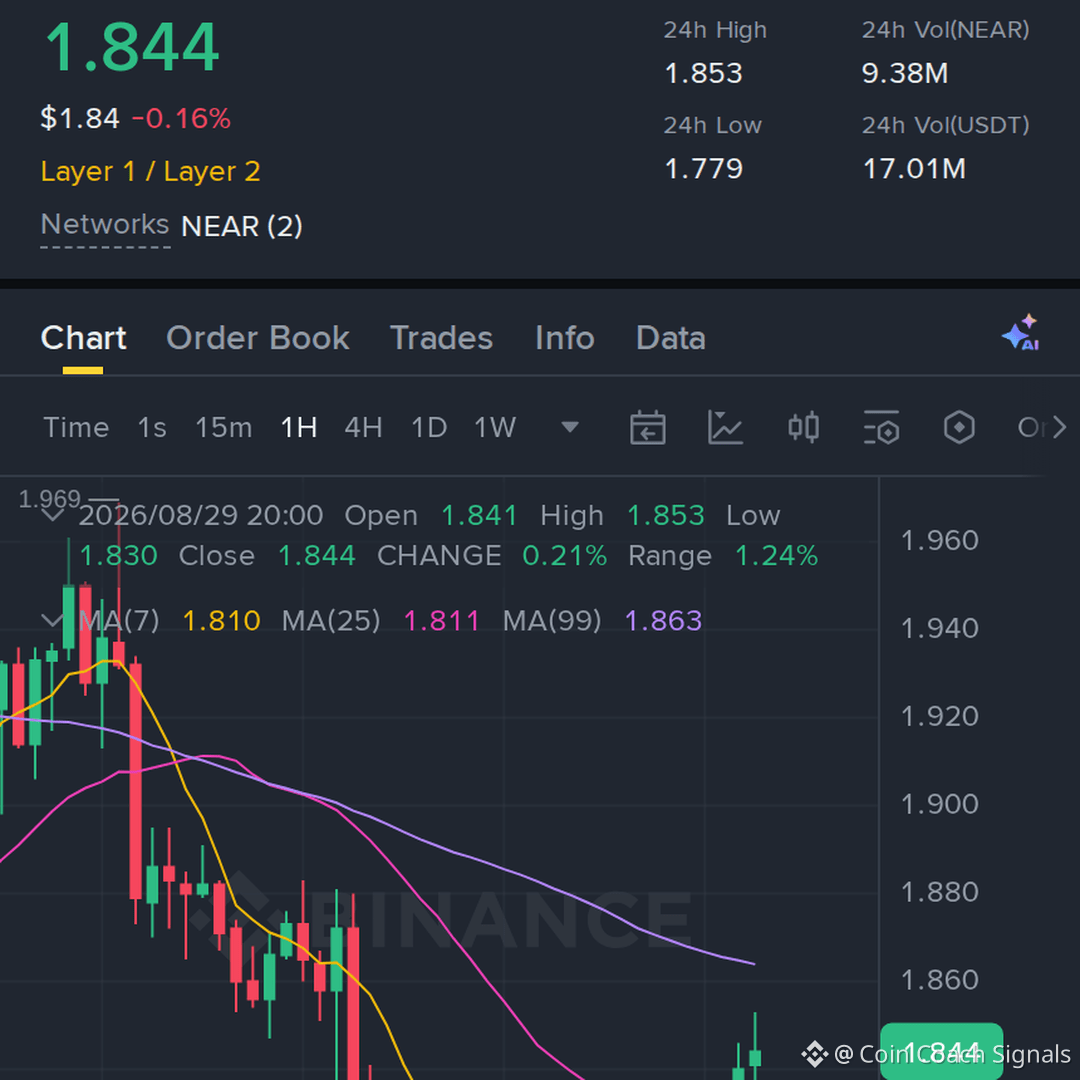Click the 2026/08/29 20:00 candle timestamp
The height and width of the screenshot is (1080, 1080).
pyautogui.click(x=201, y=515)
